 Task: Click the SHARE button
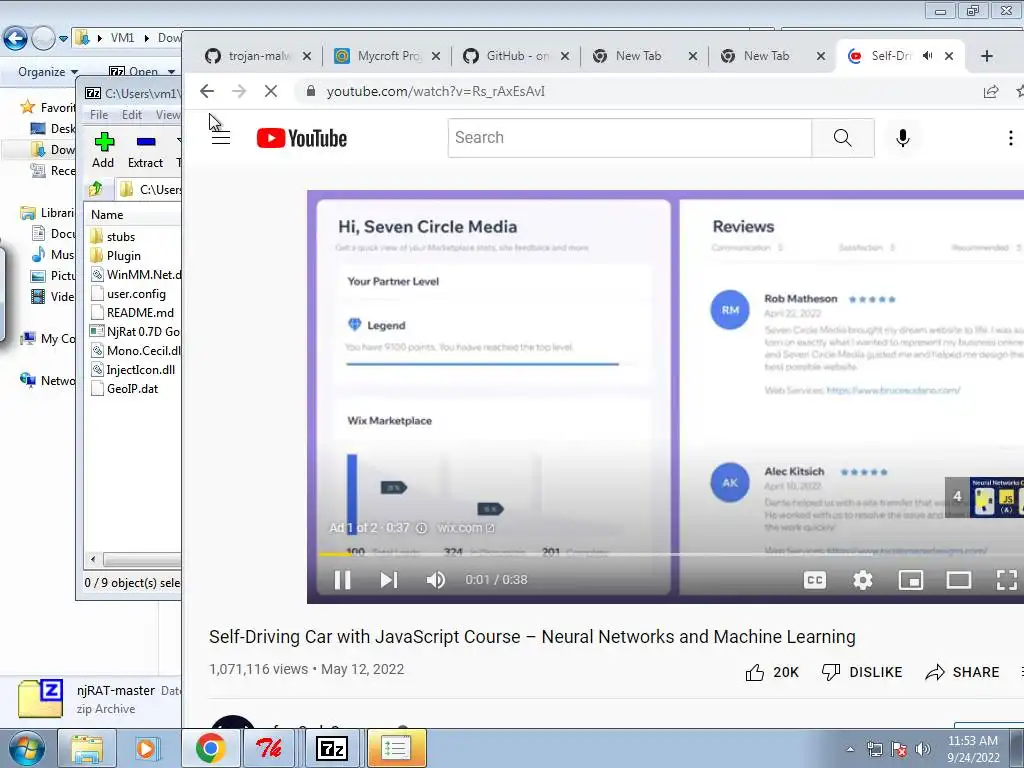[962, 672]
